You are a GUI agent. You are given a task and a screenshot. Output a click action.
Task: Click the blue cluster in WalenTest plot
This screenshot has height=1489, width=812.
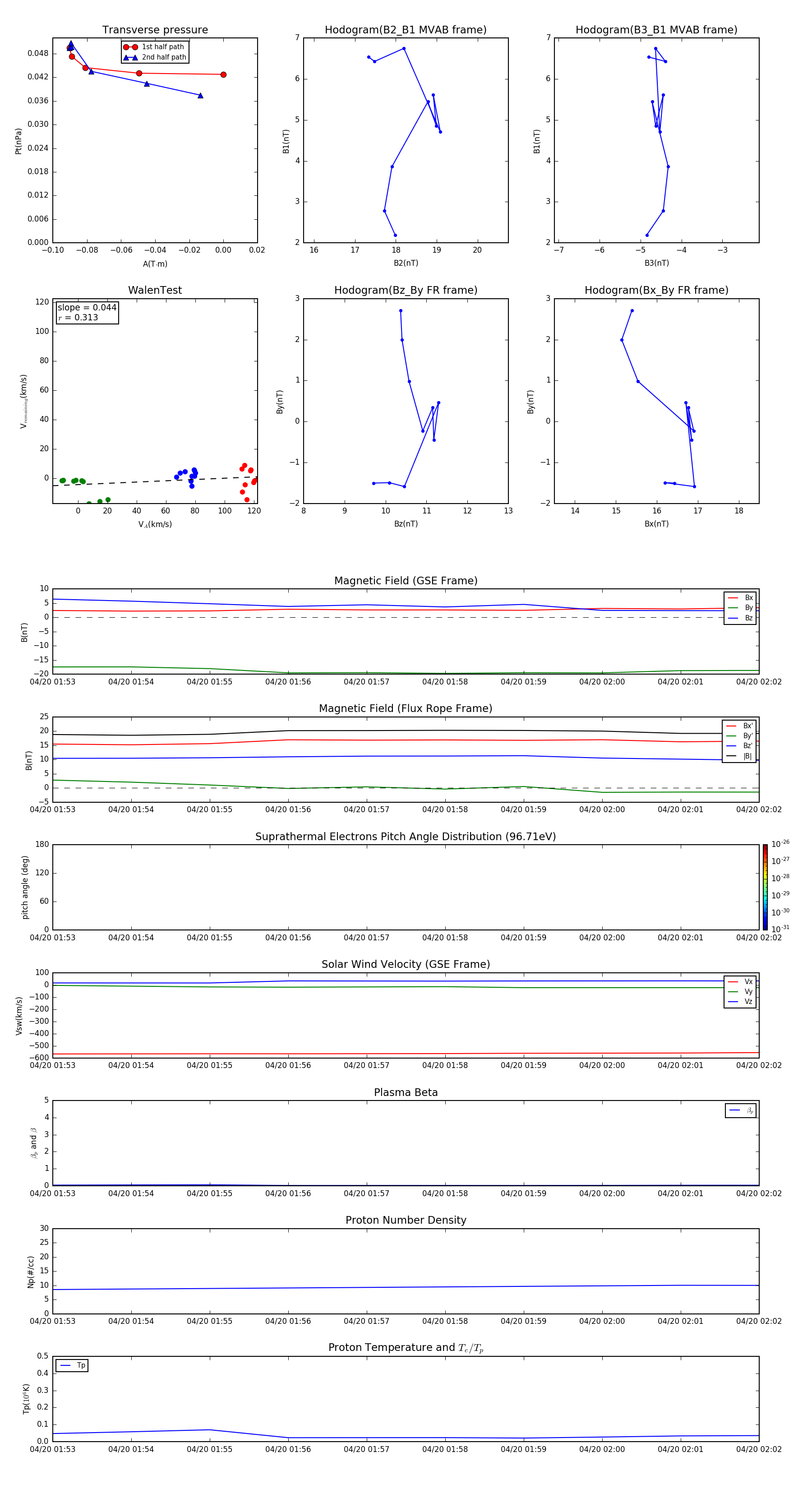187,477
